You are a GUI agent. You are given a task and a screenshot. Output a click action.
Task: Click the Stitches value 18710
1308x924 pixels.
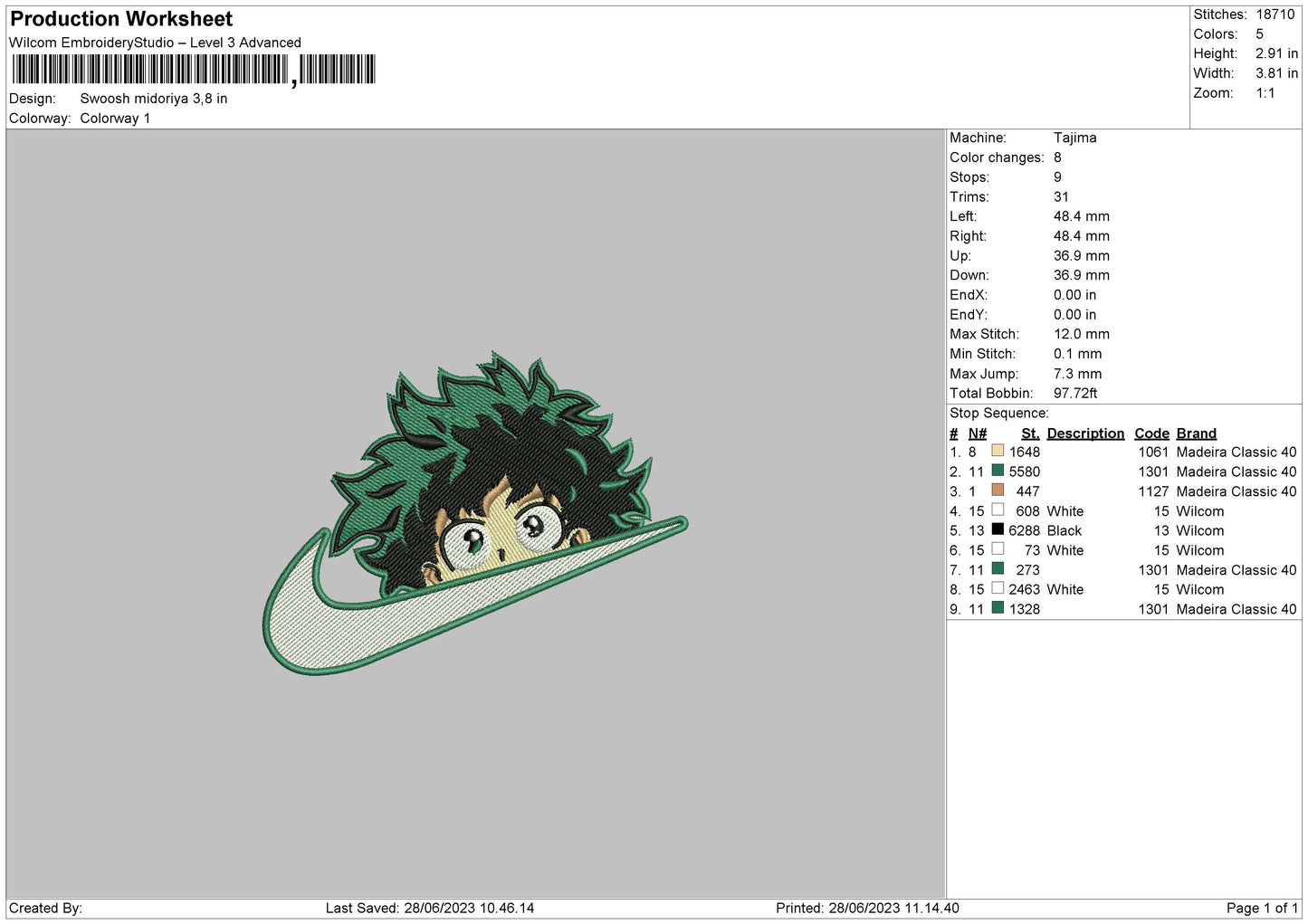tap(1275, 14)
